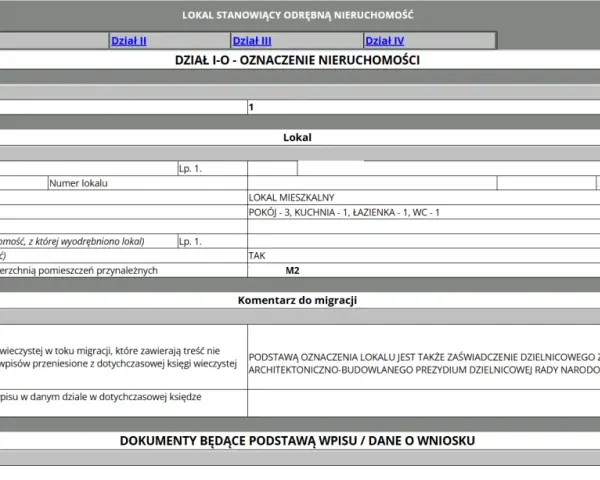This screenshot has height=480, width=600.
Task: Click the M2 unit cell
Action: point(424,270)
